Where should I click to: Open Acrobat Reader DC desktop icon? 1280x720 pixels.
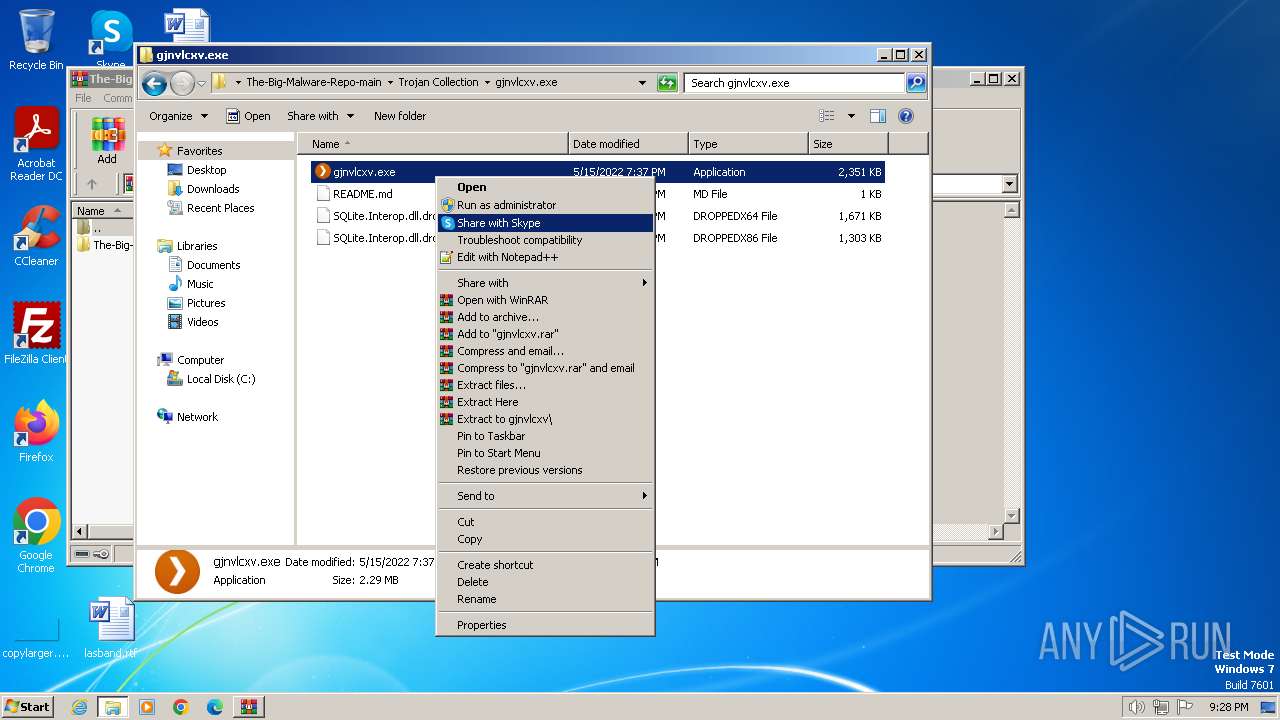(x=36, y=145)
